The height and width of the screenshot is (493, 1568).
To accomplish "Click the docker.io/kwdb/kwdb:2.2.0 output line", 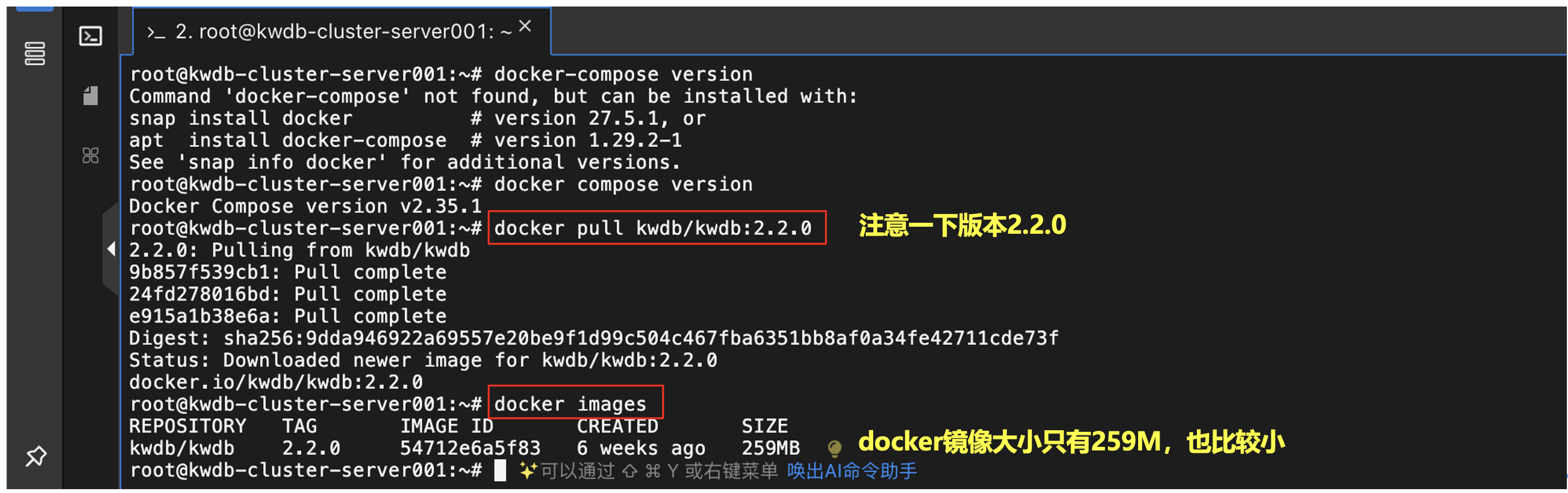I will tap(276, 382).
